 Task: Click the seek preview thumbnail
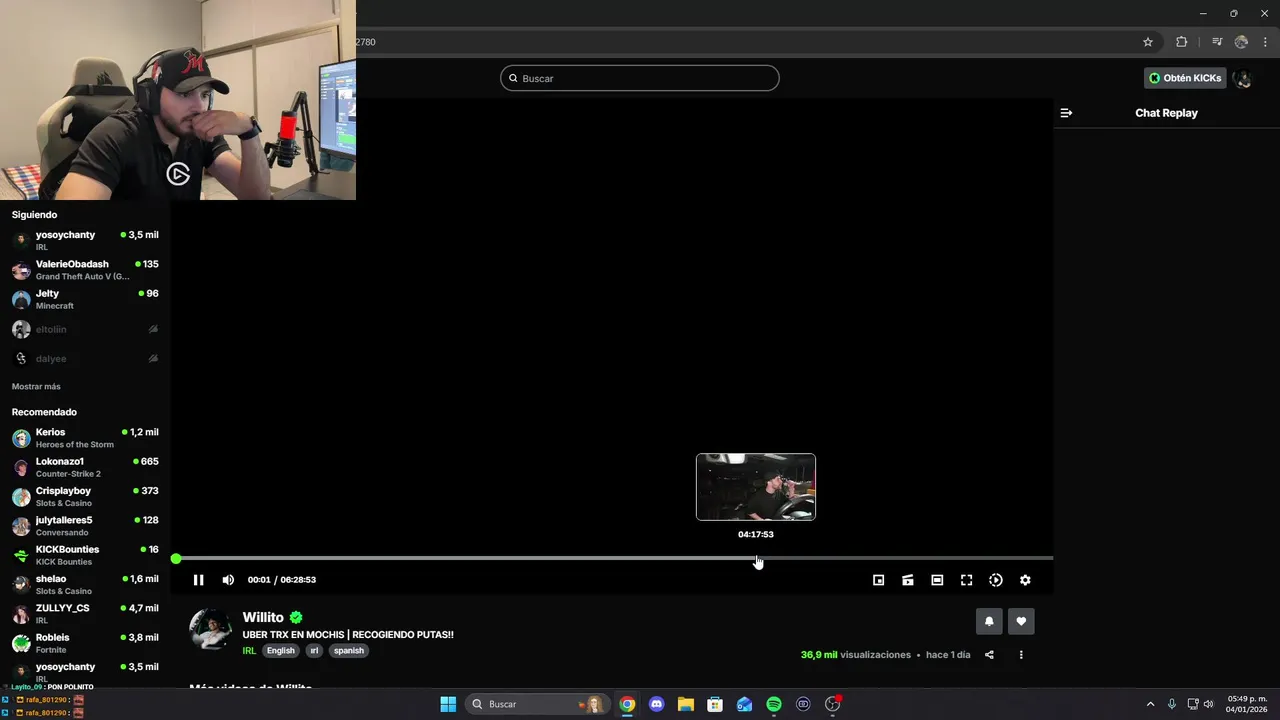[756, 487]
